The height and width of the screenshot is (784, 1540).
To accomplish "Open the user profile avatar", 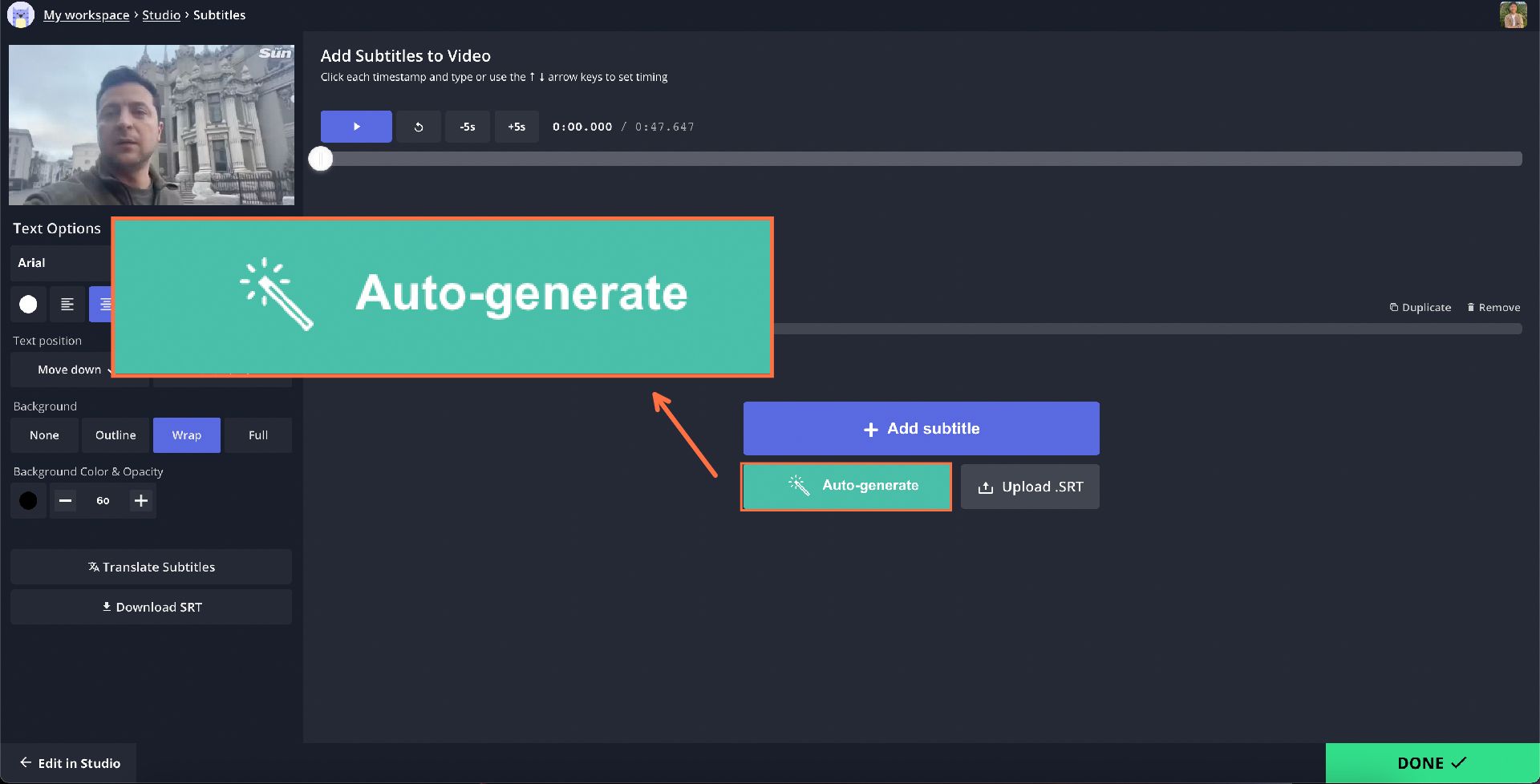I will pyautogui.click(x=1513, y=14).
